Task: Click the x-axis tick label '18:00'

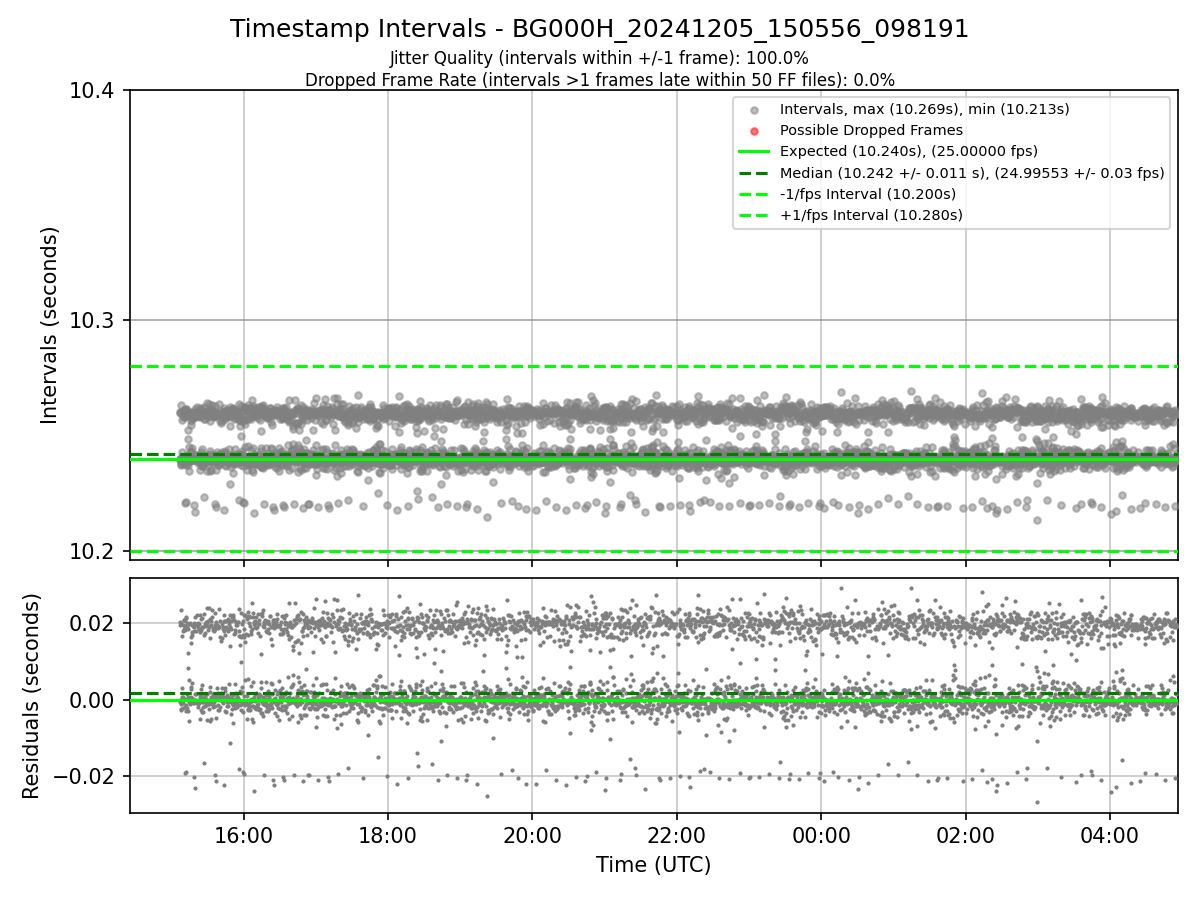Action: (388, 834)
